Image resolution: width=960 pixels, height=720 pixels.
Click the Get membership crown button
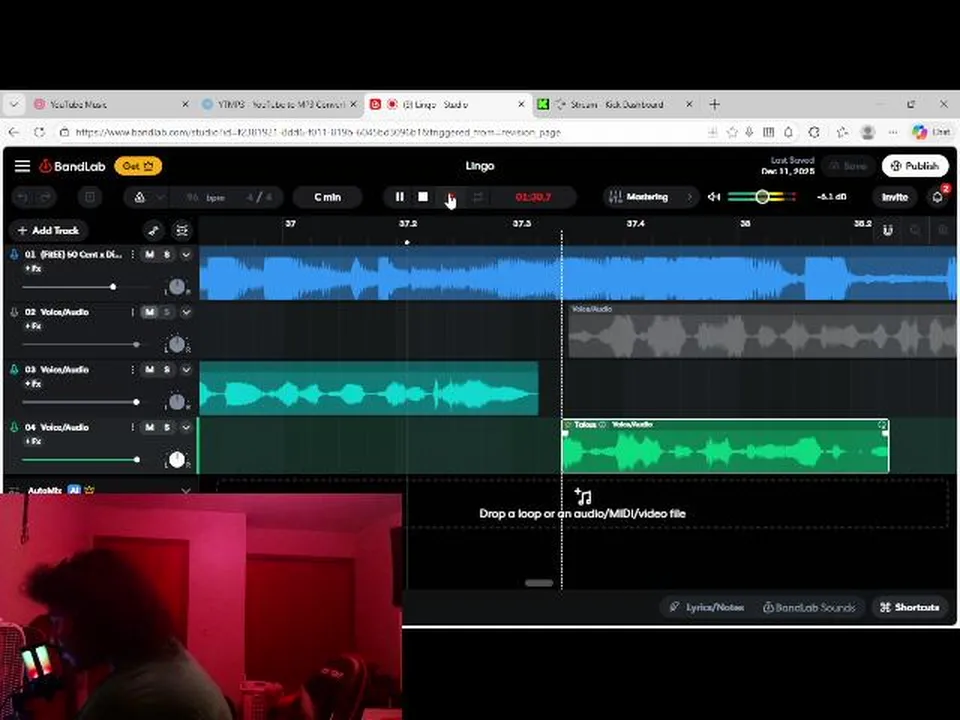point(138,166)
